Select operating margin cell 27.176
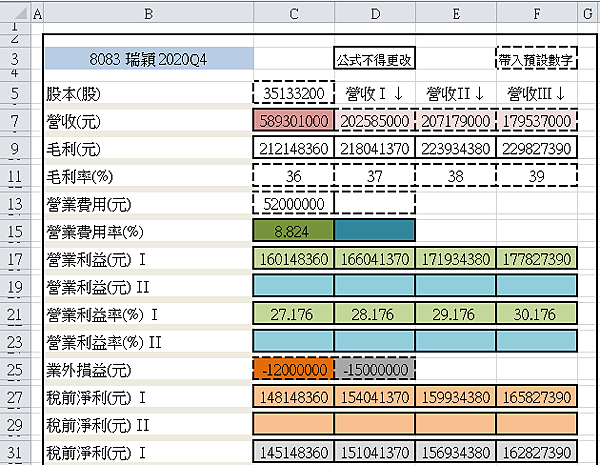This screenshot has width=600, height=465. [293, 314]
